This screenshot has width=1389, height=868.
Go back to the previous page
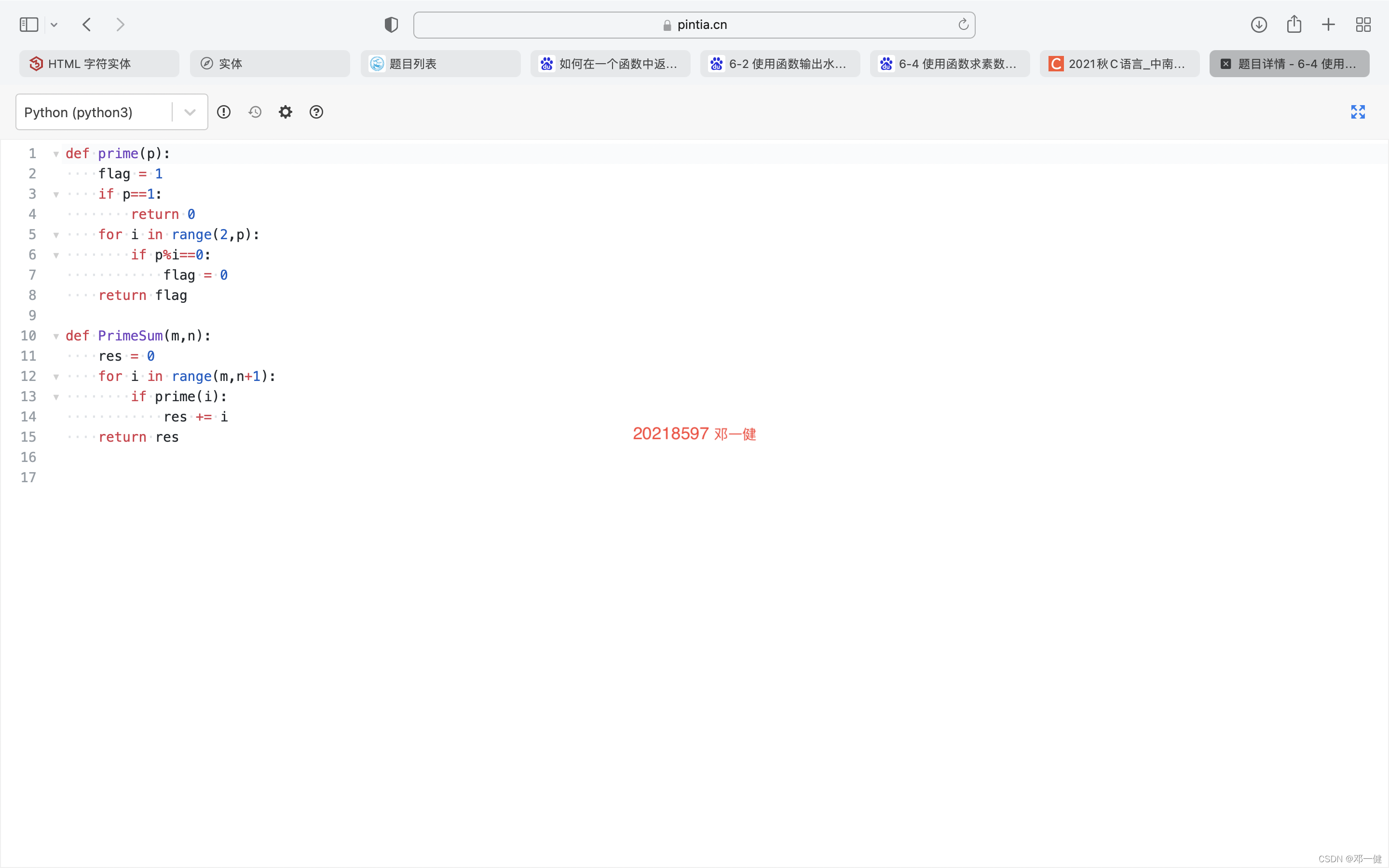[87, 25]
